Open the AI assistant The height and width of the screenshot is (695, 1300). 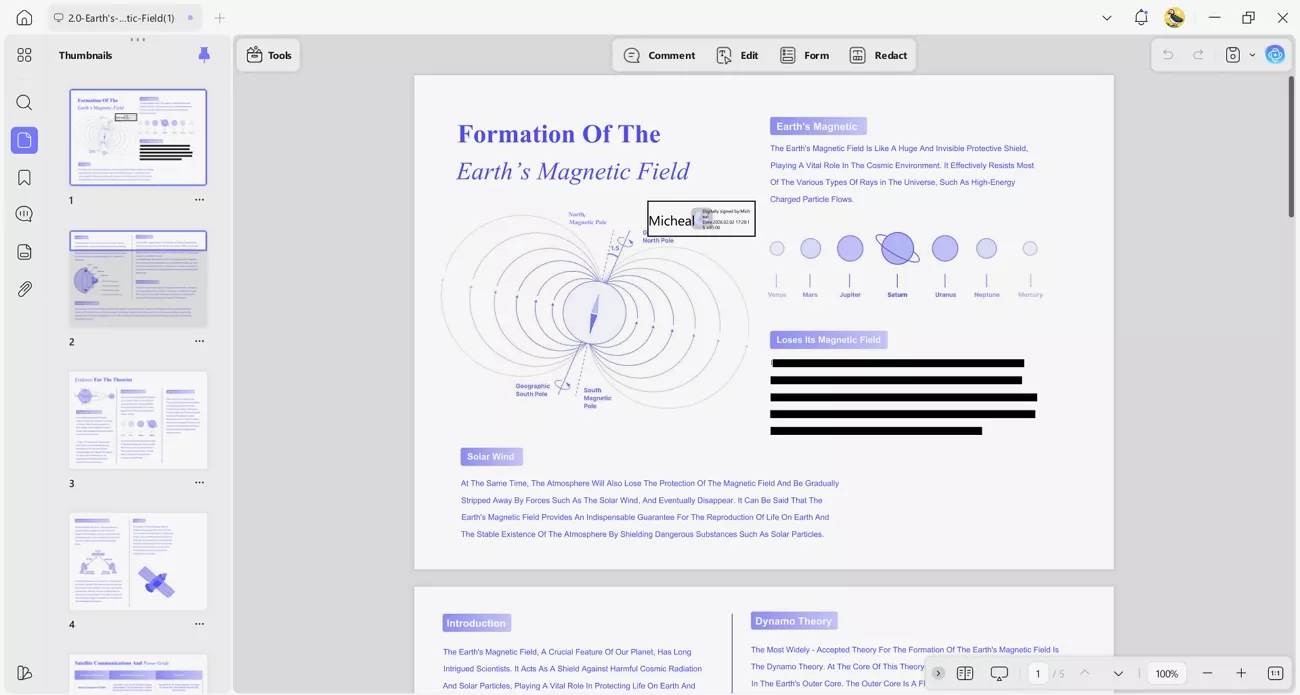1275,54
